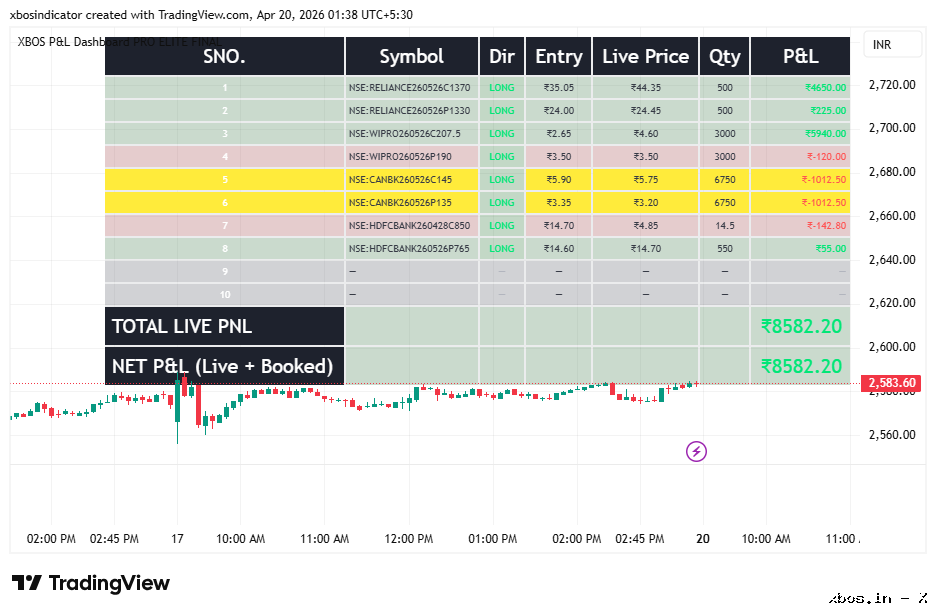Click the TradingView logo
Image resolution: width=936 pixels, height=613 pixels.
point(91,583)
